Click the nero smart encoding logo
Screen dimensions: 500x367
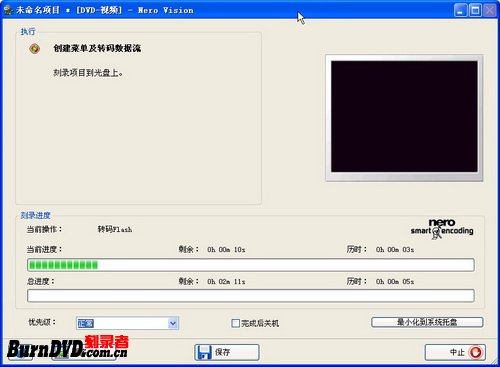click(x=442, y=229)
